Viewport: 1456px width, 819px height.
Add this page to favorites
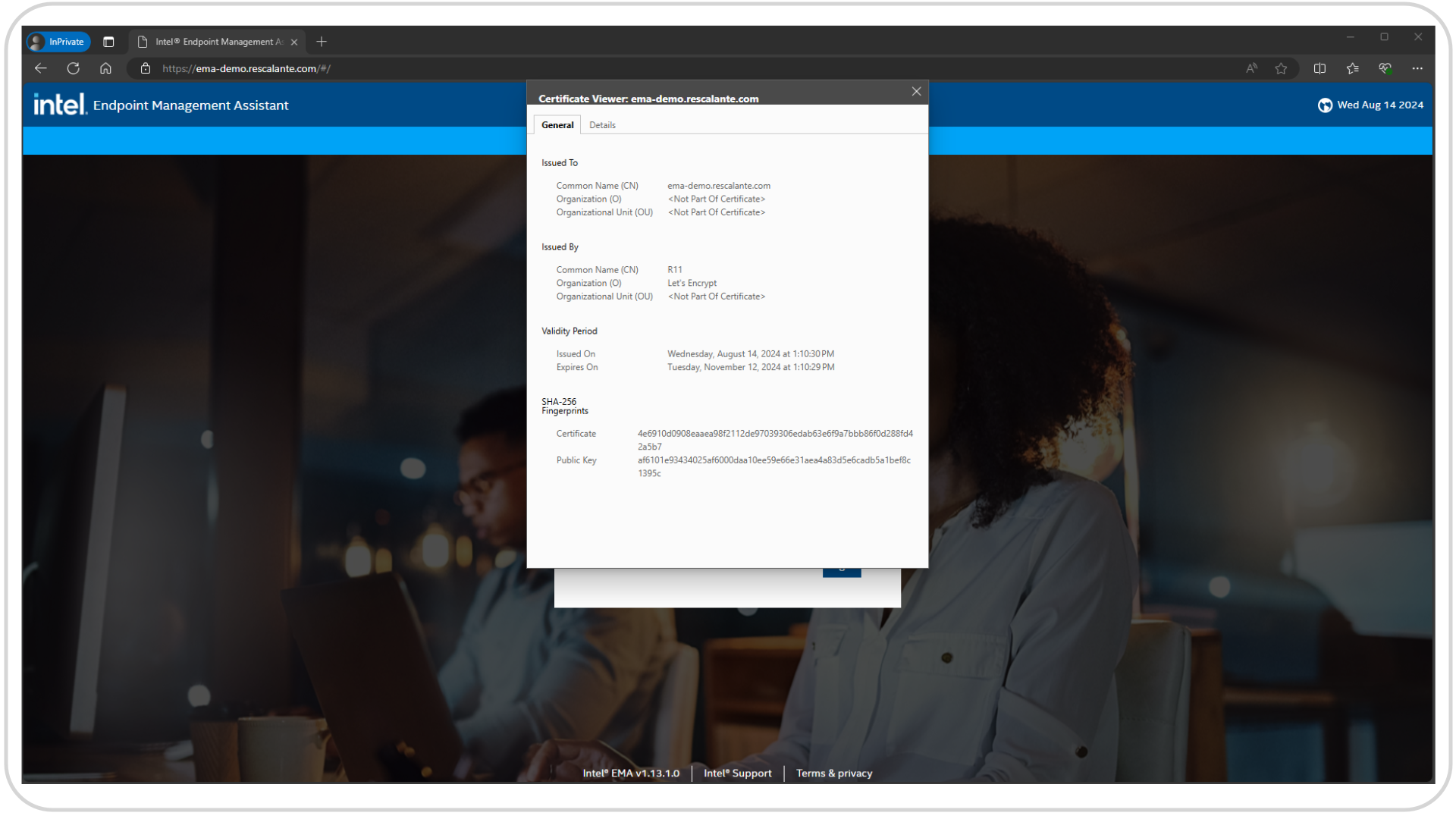coord(1282,68)
